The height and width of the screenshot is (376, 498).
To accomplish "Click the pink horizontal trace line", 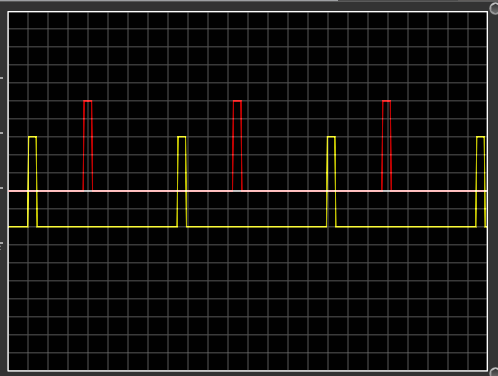I will (248, 191).
